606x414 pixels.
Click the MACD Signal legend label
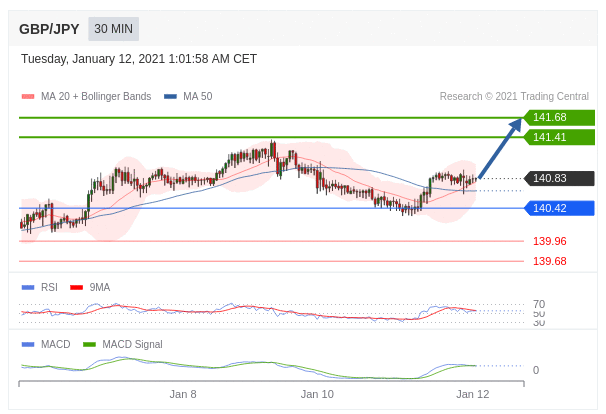click(132, 344)
